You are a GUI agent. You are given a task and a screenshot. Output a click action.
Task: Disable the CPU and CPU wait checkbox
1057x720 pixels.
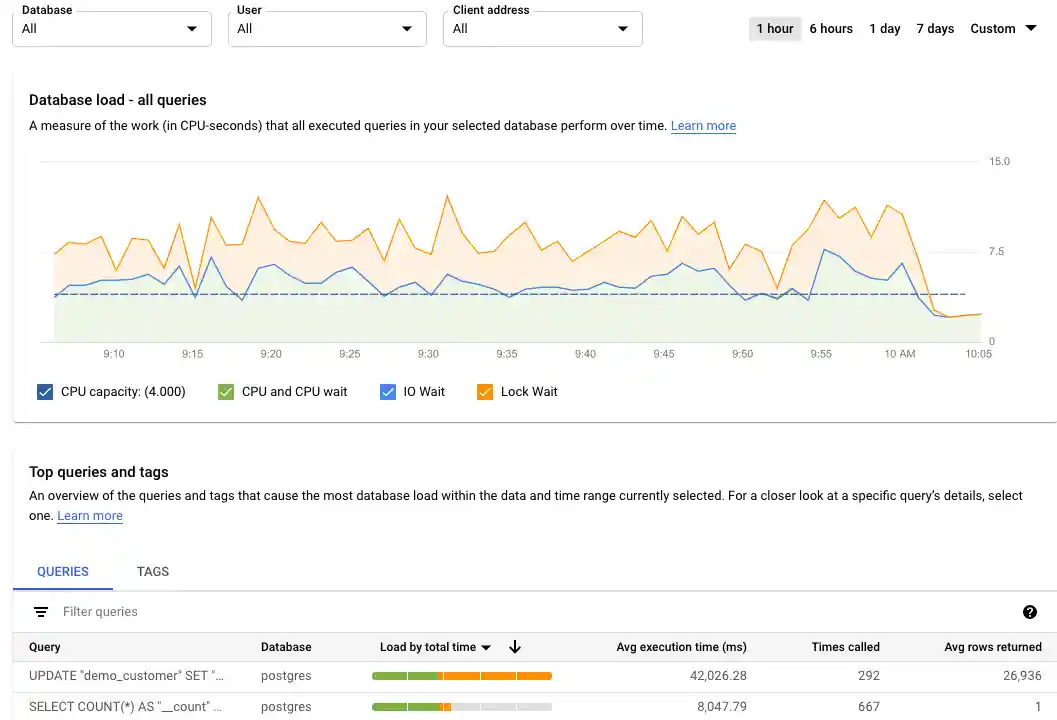point(225,391)
